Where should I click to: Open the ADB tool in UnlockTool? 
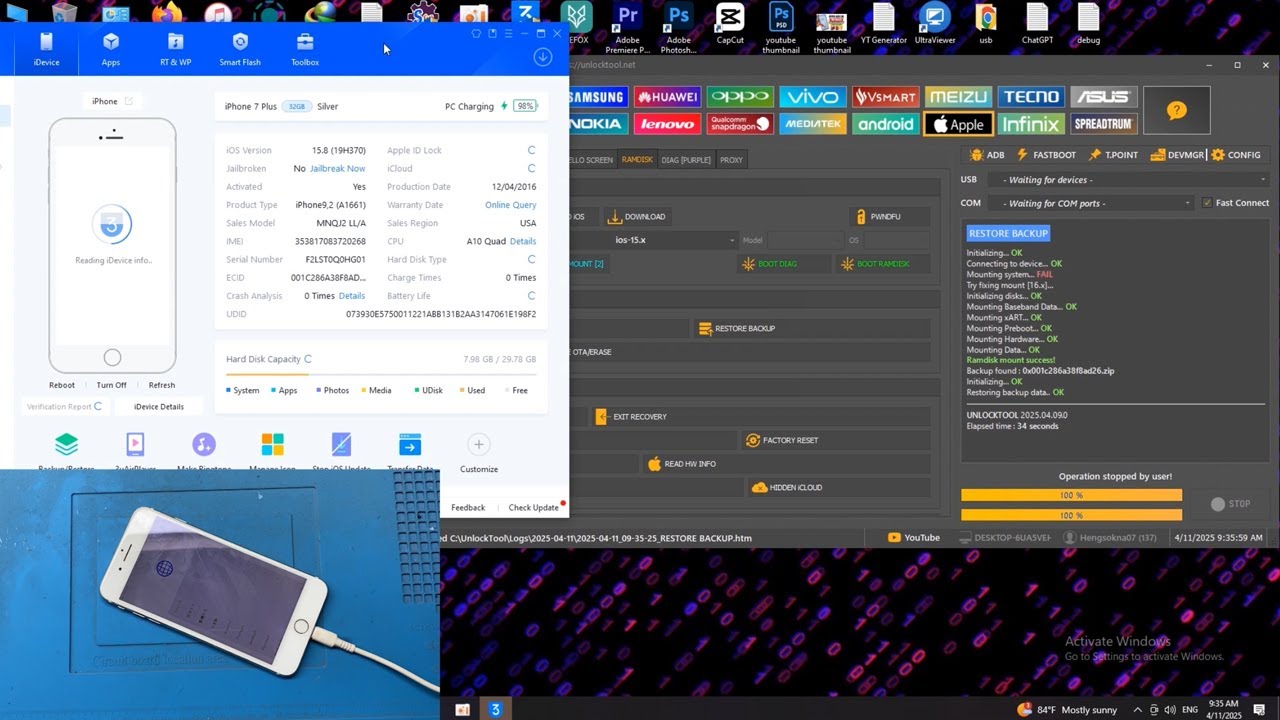(988, 155)
